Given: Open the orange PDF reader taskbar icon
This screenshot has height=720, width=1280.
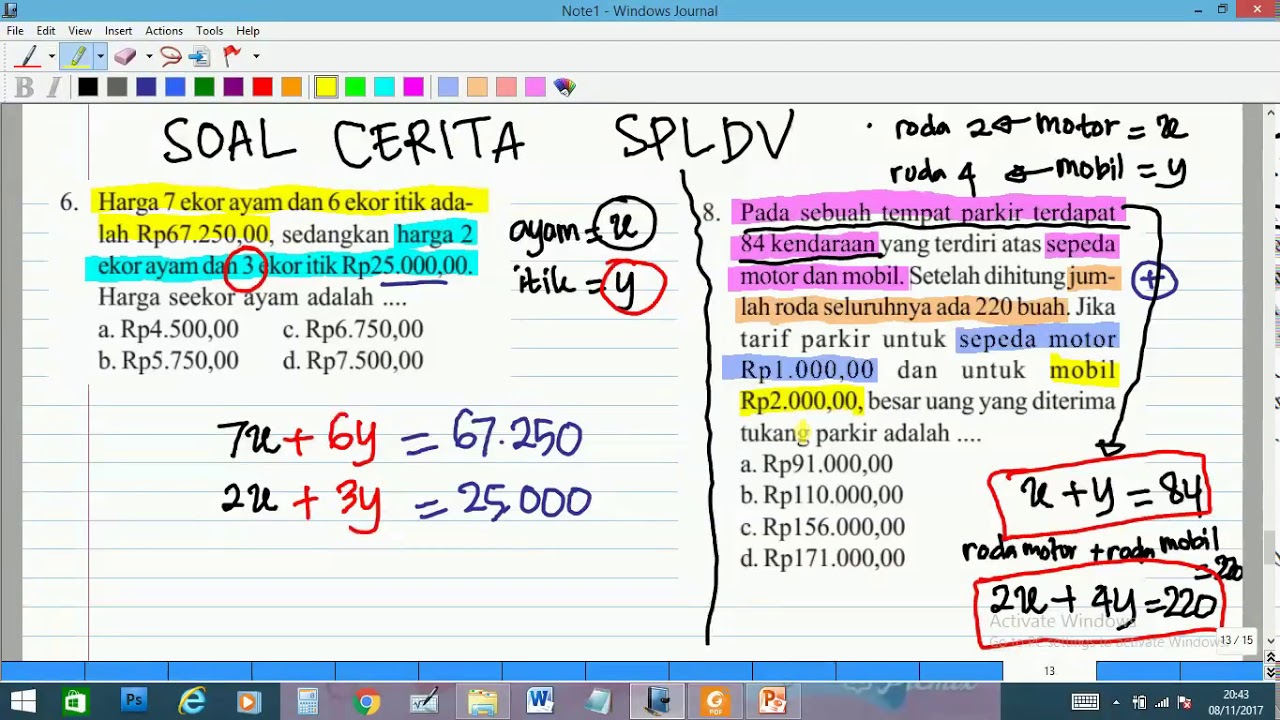Looking at the screenshot, I should tap(715, 701).
